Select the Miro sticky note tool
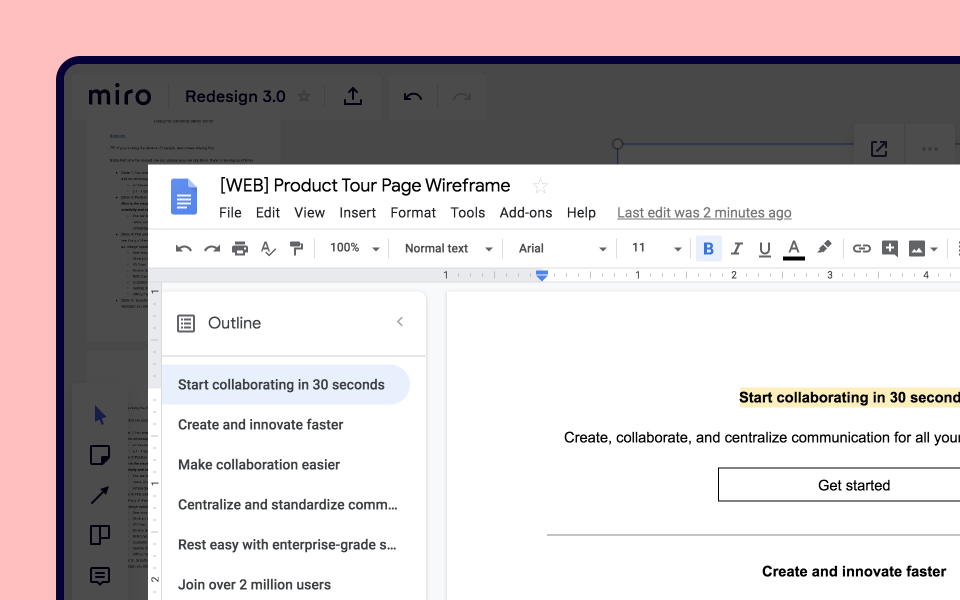Image resolution: width=960 pixels, height=600 pixels. pyautogui.click(x=100, y=455)
